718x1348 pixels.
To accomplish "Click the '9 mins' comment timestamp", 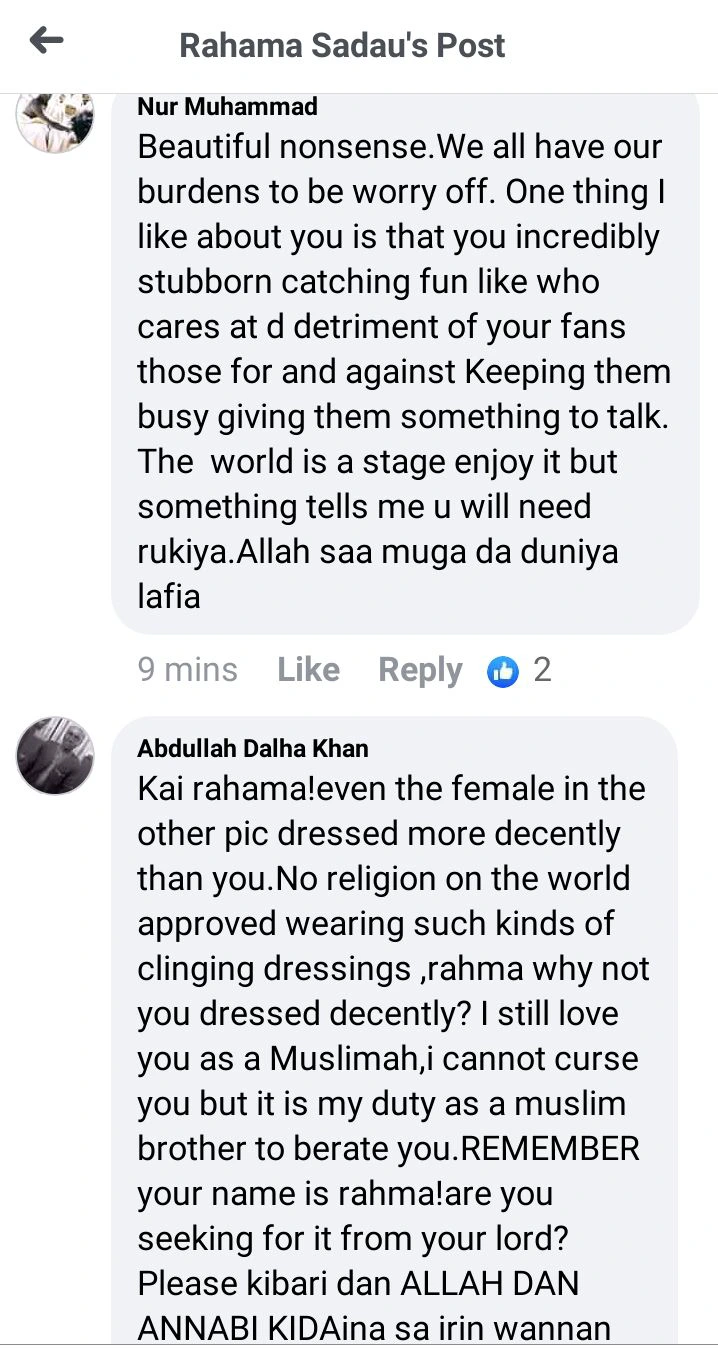I will [188, 670].
